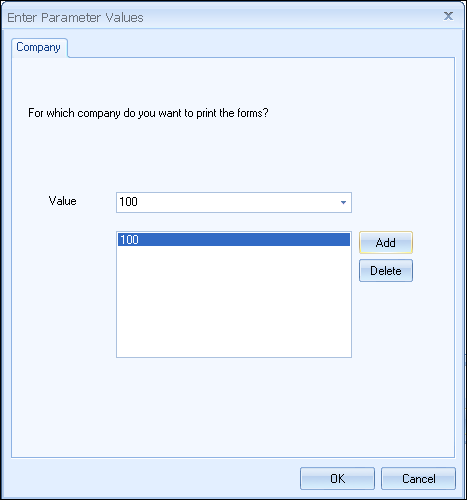Click the company forms question text

coord(148,113)
